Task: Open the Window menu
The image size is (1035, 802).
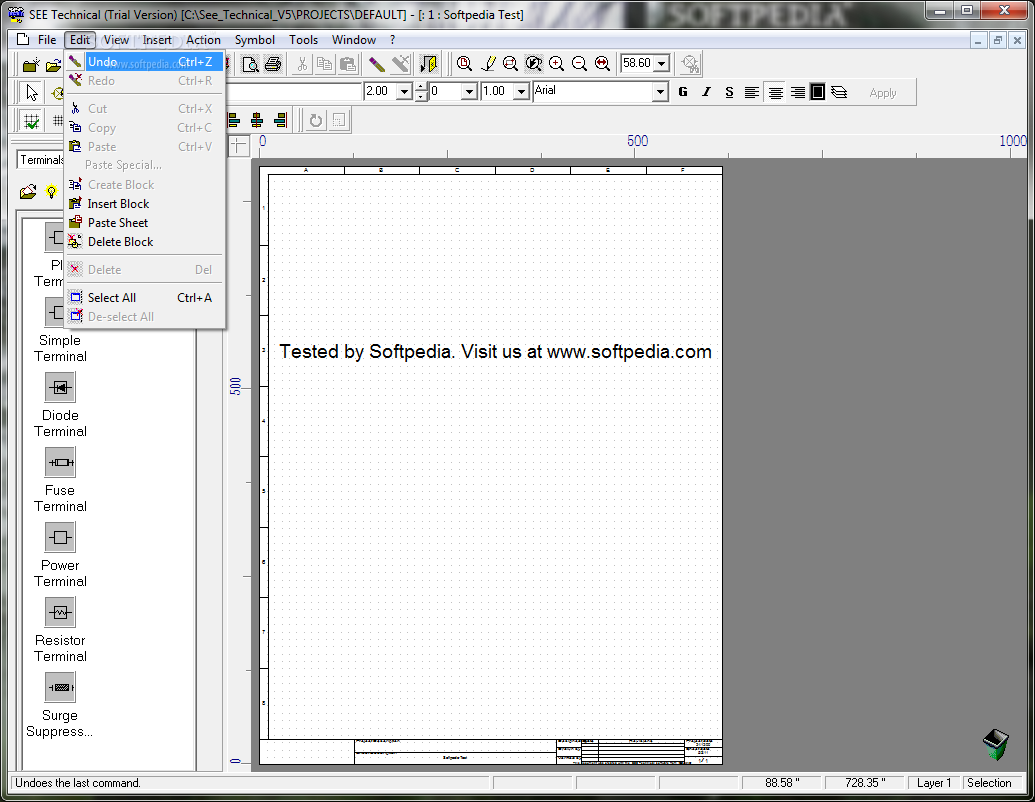Action: point(354,40)
